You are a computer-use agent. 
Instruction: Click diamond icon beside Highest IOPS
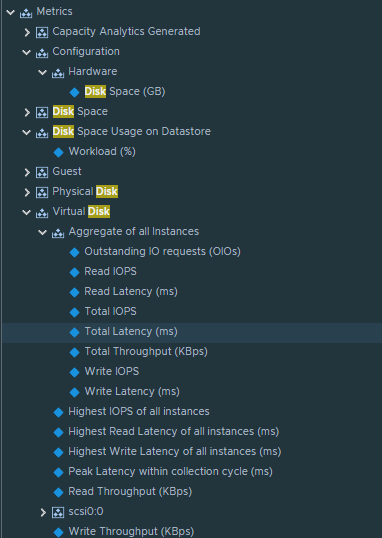tap(59, 412)
